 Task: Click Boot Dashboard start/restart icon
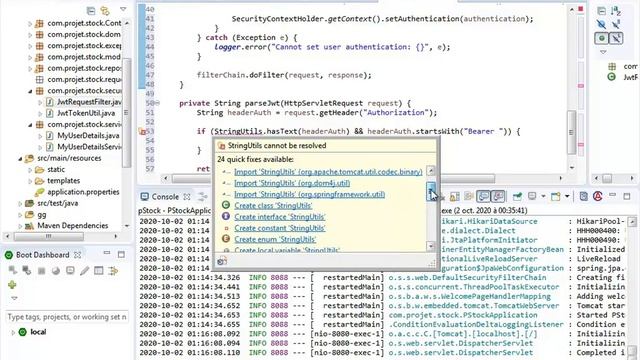[13, 270]
